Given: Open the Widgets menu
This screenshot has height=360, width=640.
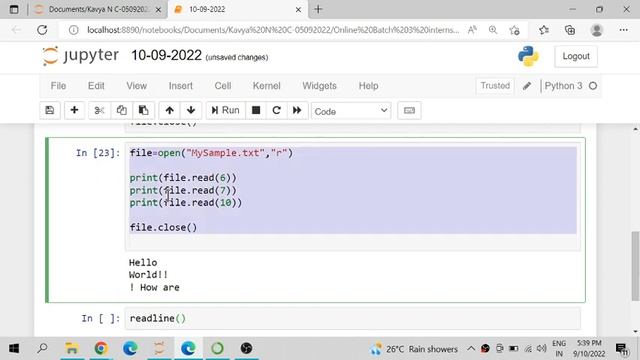Looking at the screenshot, I should 320,86.
